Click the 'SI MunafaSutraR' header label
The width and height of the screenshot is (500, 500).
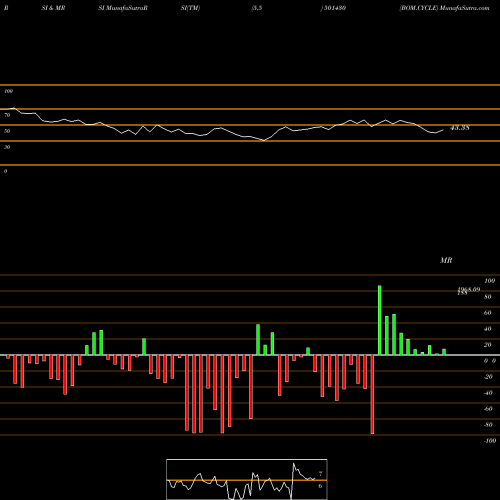(x=123, y=8)
